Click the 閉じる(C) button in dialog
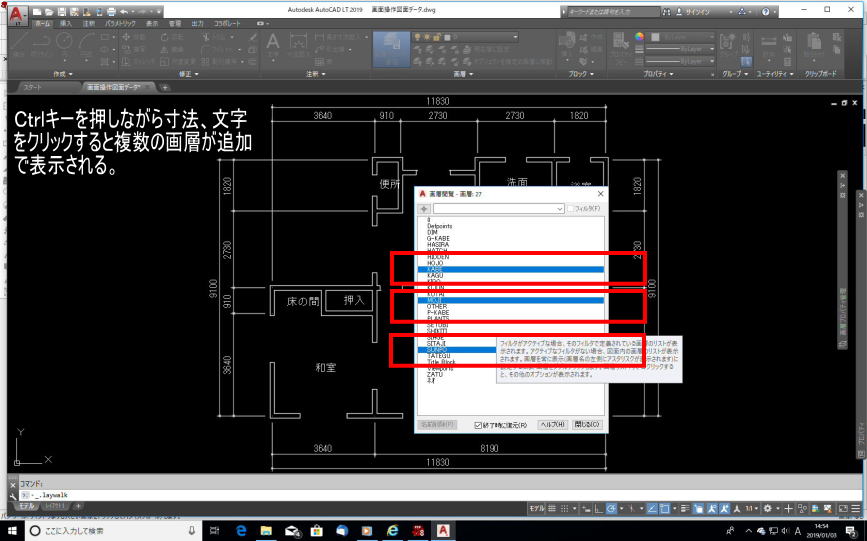 (586, 424)
